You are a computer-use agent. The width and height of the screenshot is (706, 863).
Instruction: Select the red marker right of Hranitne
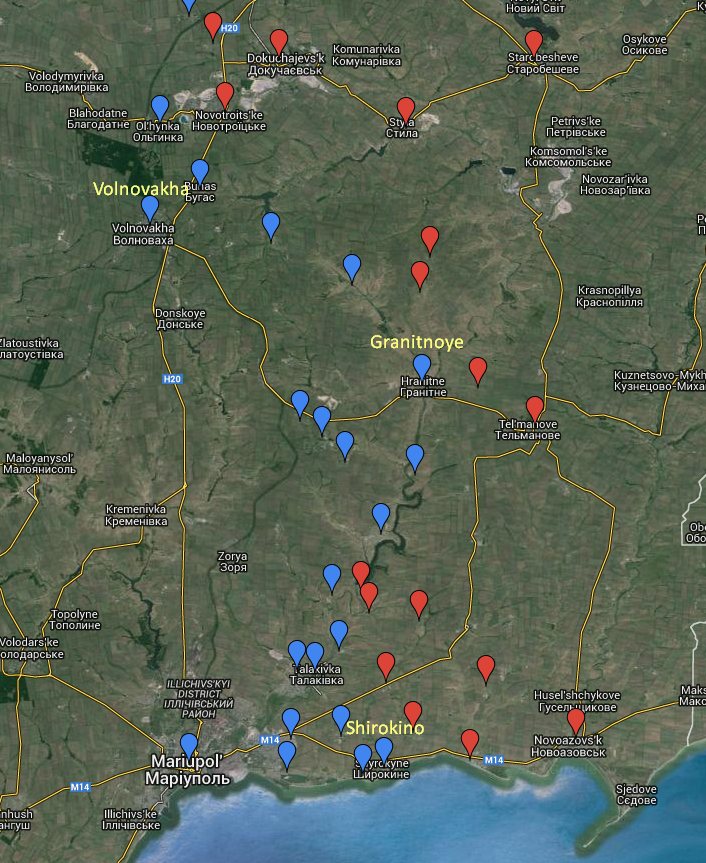click(x=478, y=369)
